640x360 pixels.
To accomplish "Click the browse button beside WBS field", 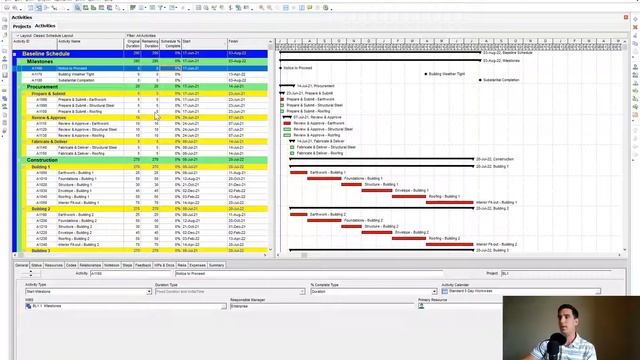I will pyautogui.click(x=224, y=306).
